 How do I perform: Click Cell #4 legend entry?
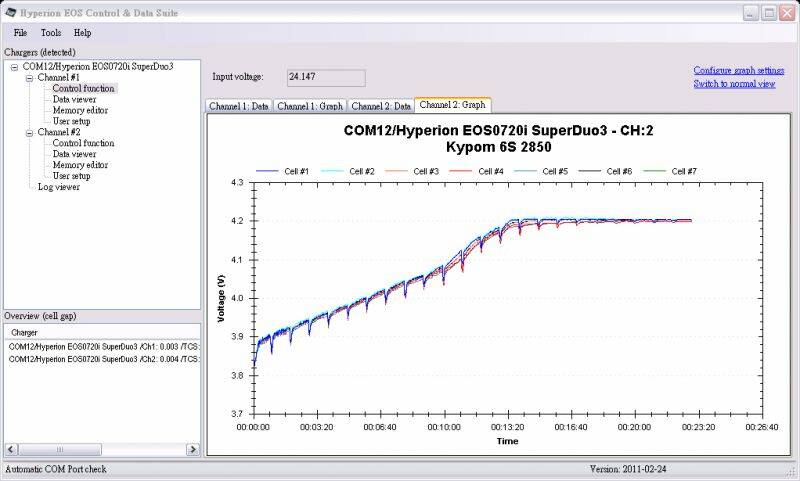[x=477, y=171]
